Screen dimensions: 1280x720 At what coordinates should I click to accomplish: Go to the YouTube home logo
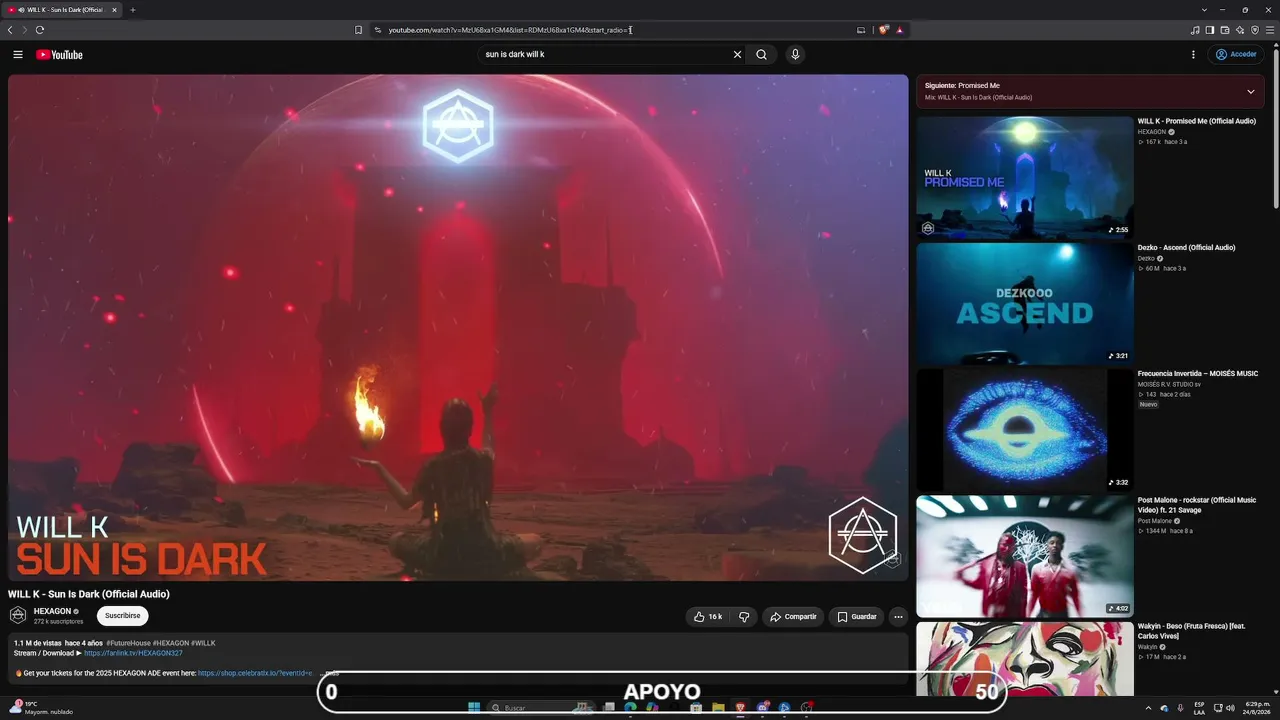59,55
